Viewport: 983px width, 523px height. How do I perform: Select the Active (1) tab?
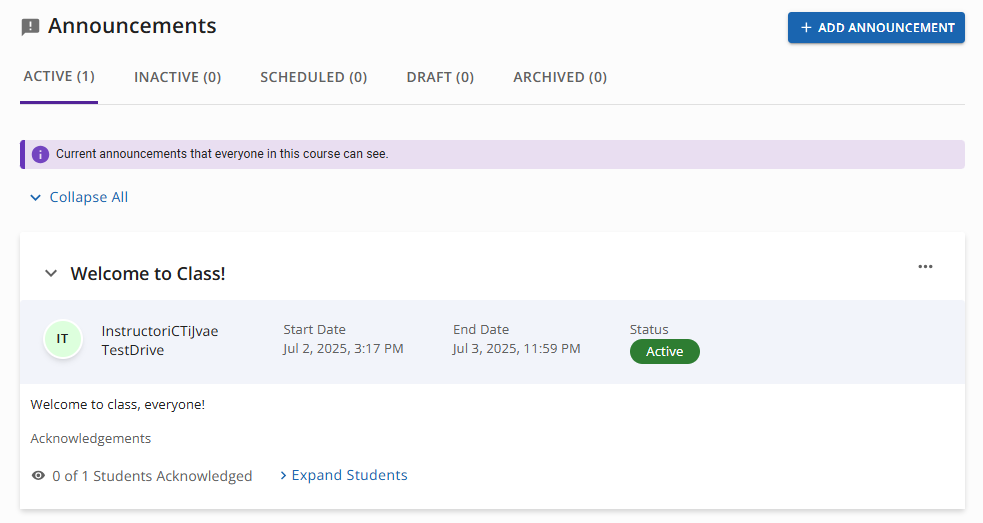pos(59,77)
